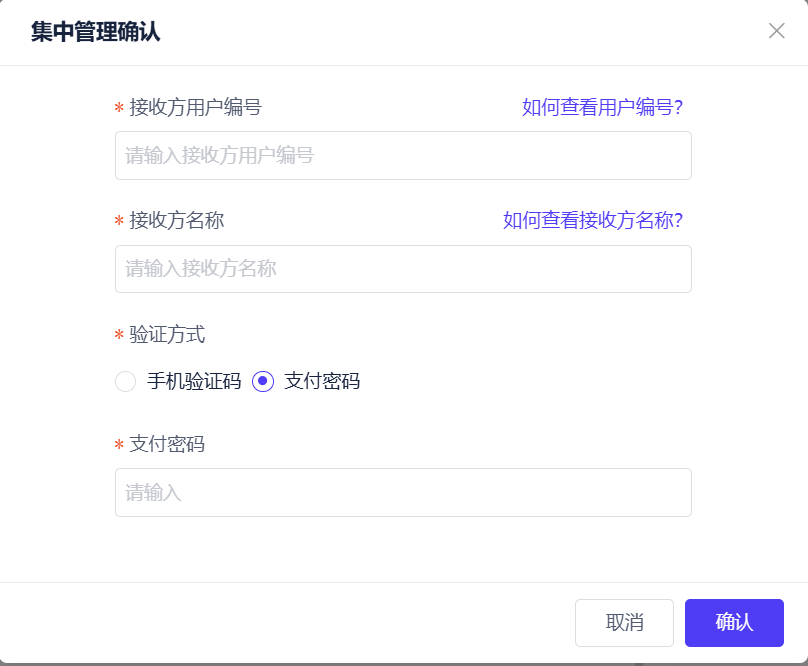
Task: Click the red asterisk beside 接收方用户编号
Action: click(119, 109)
